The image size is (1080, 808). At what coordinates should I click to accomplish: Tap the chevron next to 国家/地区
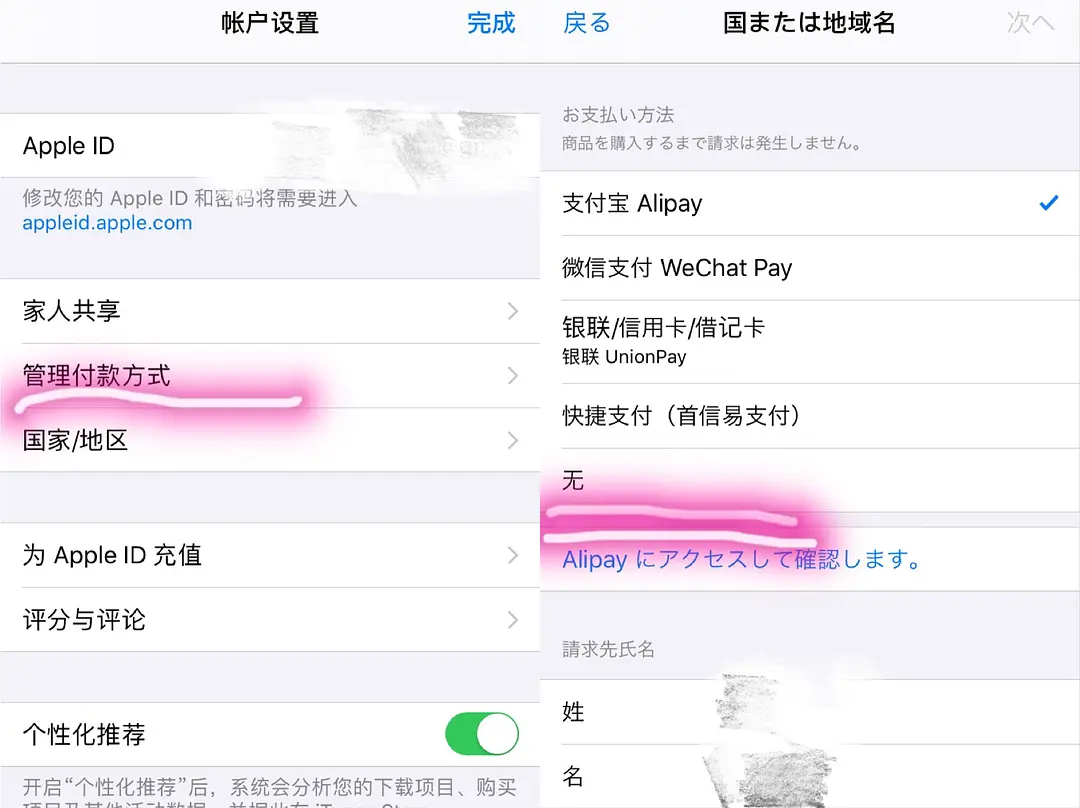512,440
